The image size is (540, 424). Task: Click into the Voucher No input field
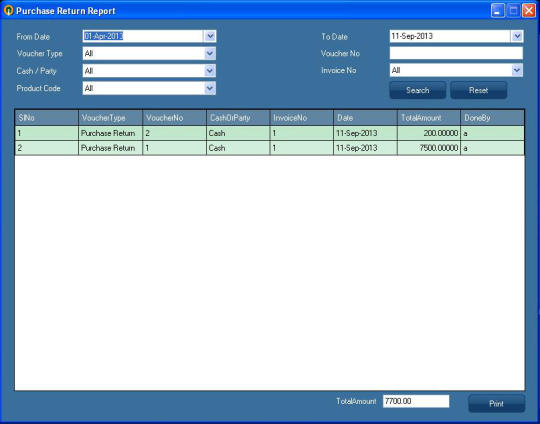[x=456, y=53]
